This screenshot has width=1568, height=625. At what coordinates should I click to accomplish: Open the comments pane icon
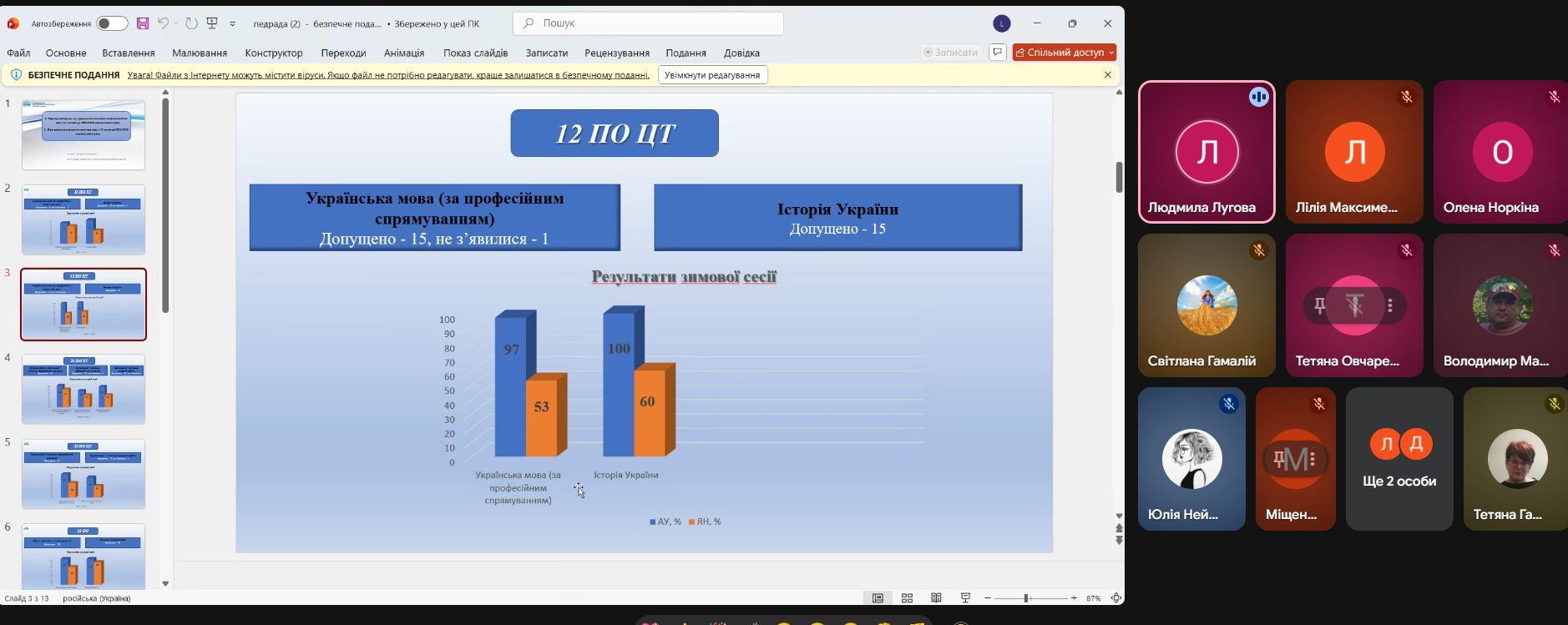tap(997, 52)
